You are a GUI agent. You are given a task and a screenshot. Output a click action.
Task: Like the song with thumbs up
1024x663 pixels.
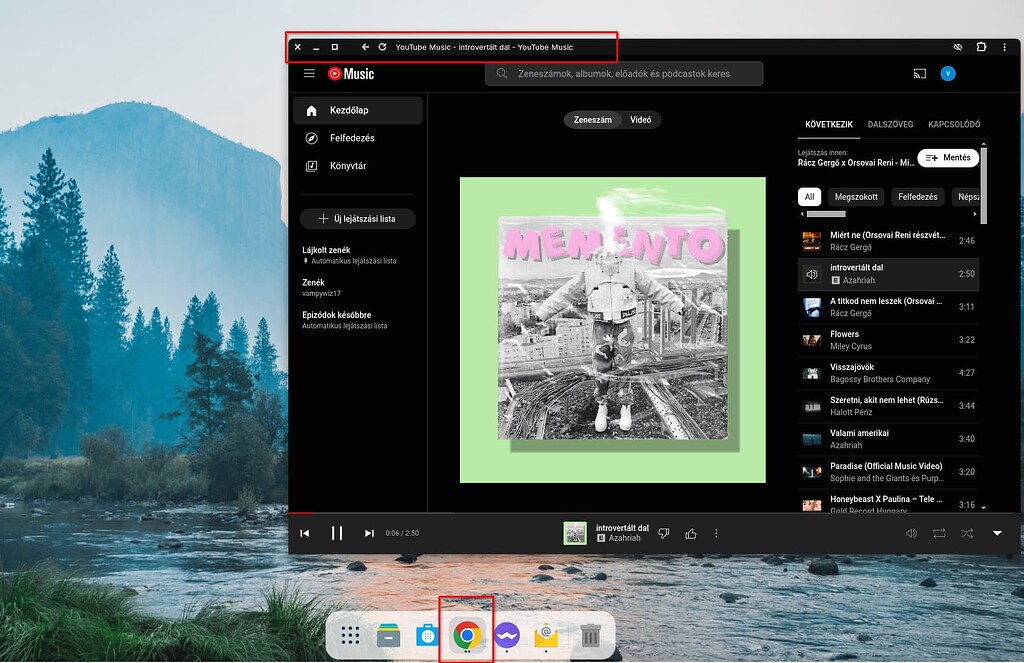click(x=690, y=533)
